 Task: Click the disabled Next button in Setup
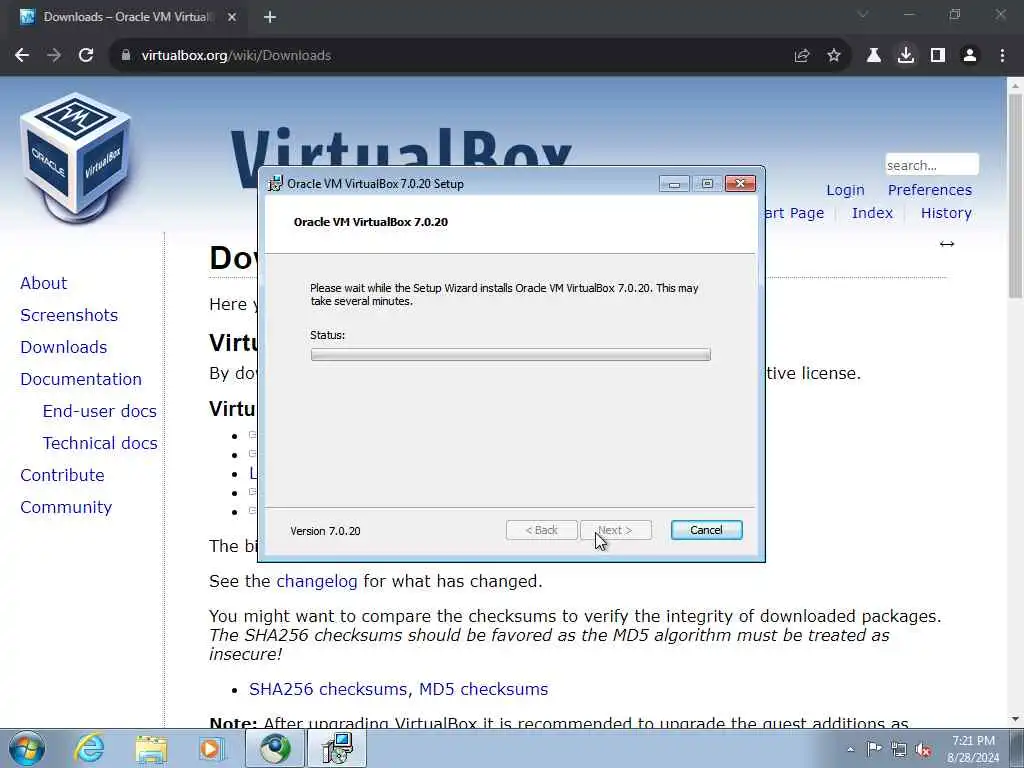click(616, 530)
